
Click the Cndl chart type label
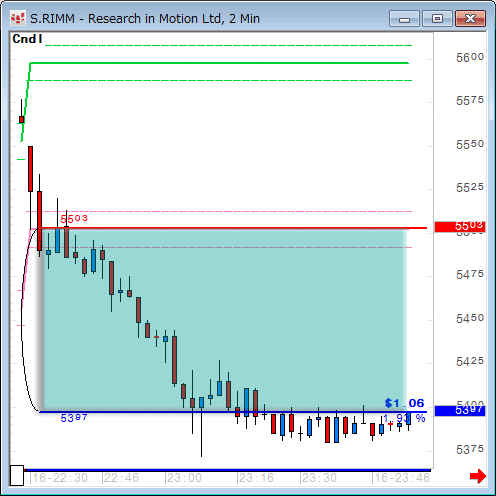pyautogui.click(x=27, y=39)
